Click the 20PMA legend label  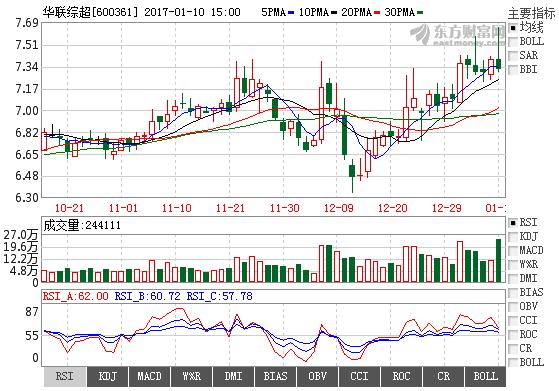pos(357,12)
